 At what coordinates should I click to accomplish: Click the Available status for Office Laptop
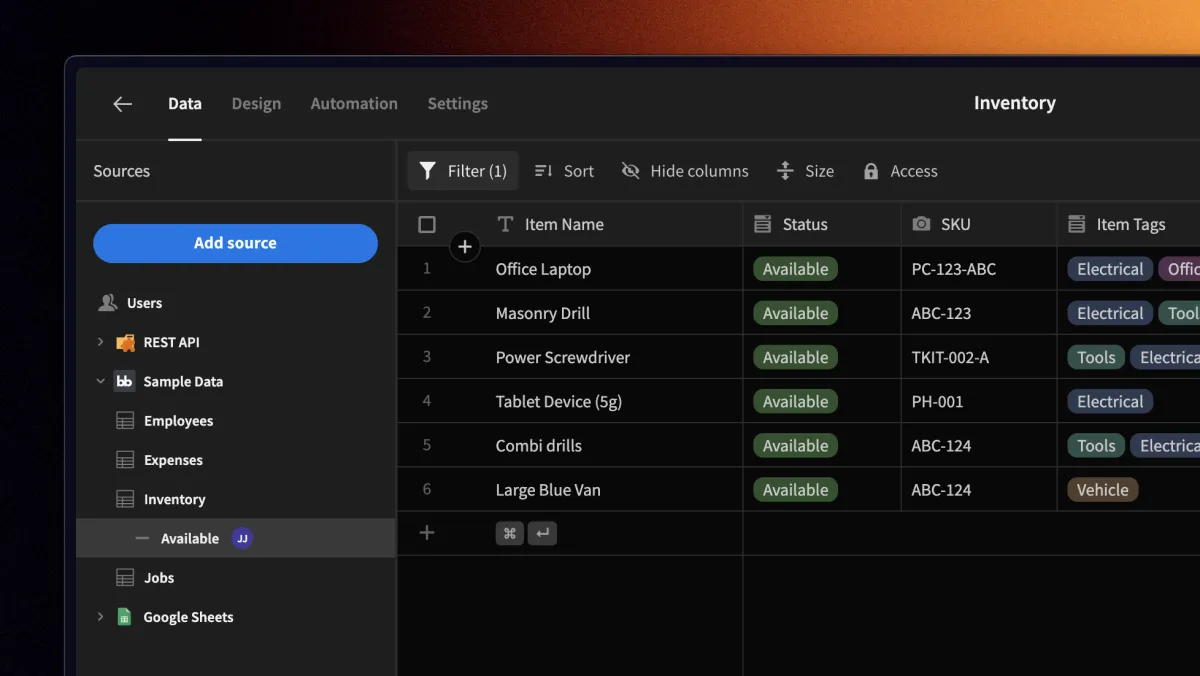point(795,269)
